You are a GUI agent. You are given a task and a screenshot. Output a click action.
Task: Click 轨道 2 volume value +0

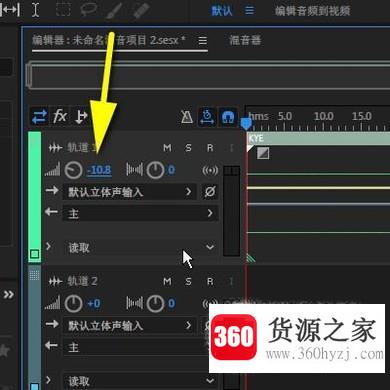[94, 304]
